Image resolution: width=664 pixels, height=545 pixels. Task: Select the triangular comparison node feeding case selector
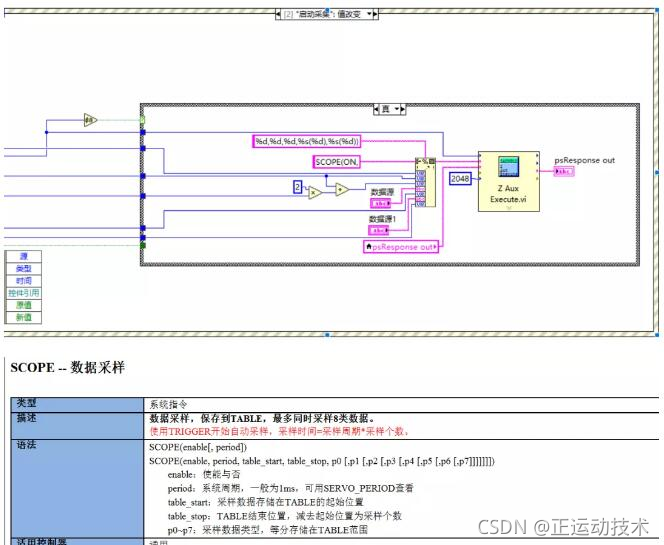[90, 120]
